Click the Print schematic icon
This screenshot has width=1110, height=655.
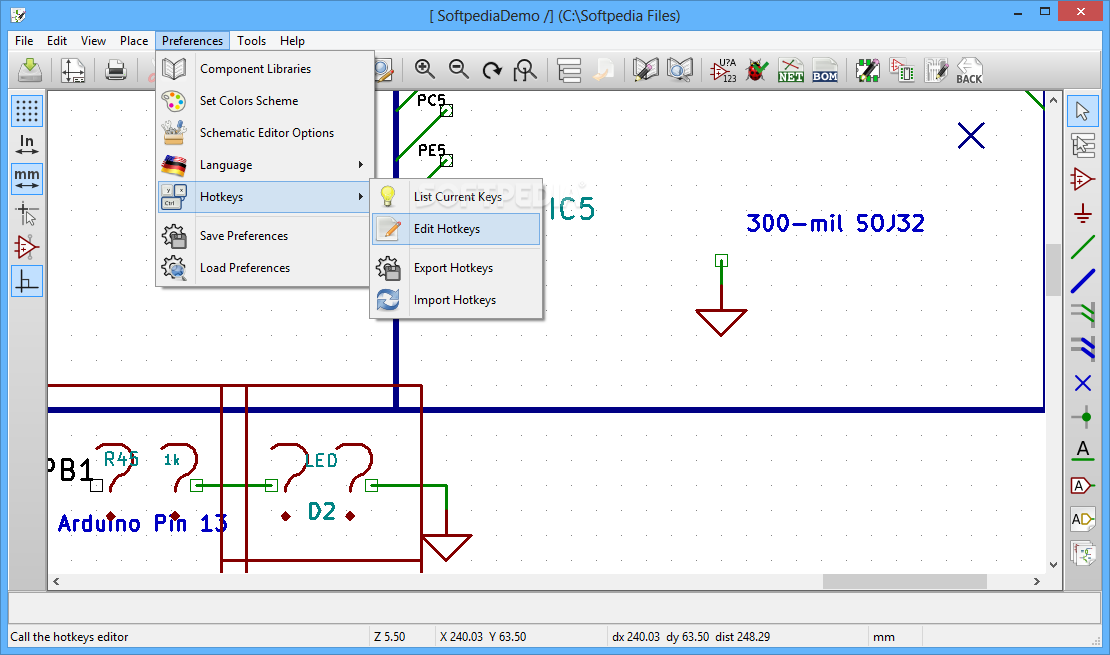point(115,70)
